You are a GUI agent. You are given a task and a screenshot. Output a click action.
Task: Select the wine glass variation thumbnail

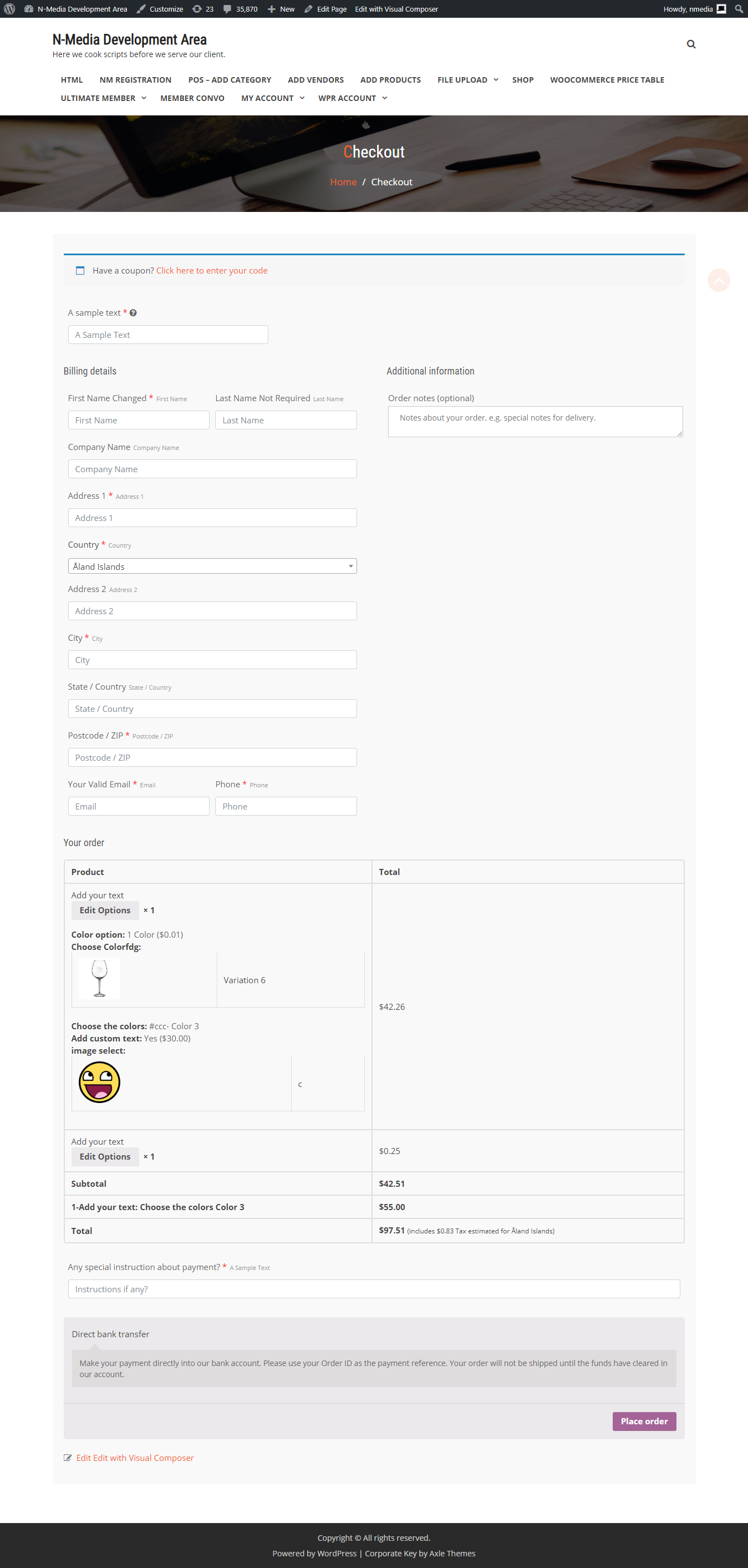99,978
